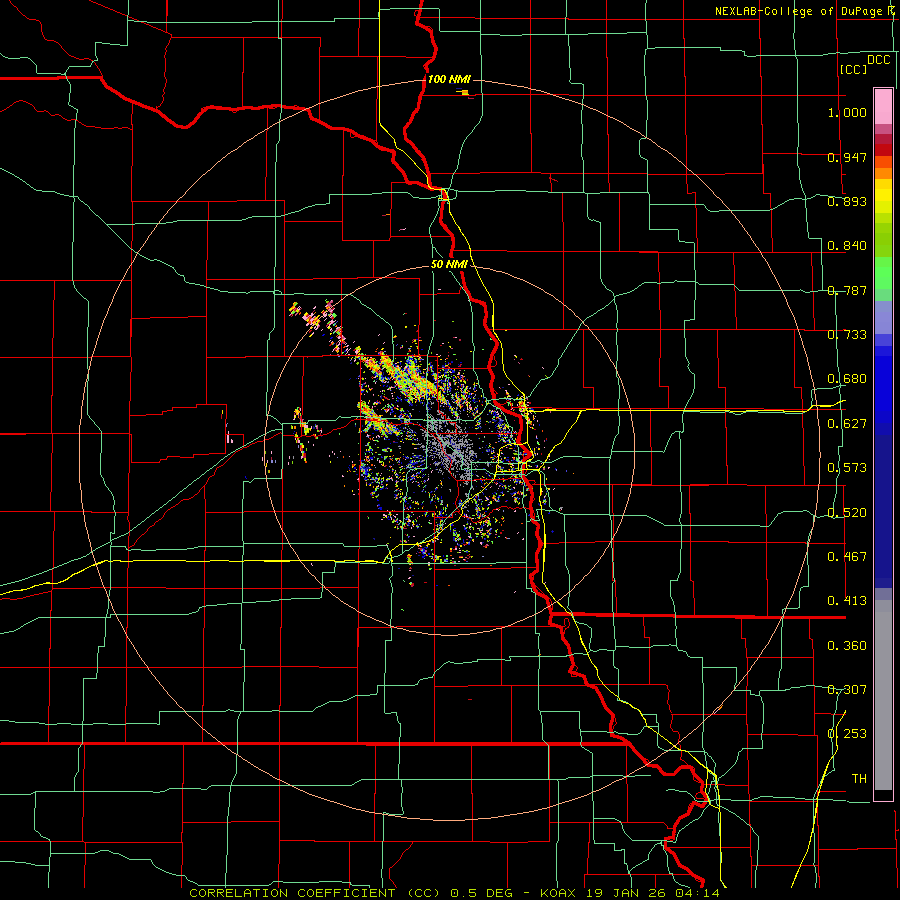Click the gray radar return cluster at center
This screenshot has height=900, width=900.
(452, 446)
